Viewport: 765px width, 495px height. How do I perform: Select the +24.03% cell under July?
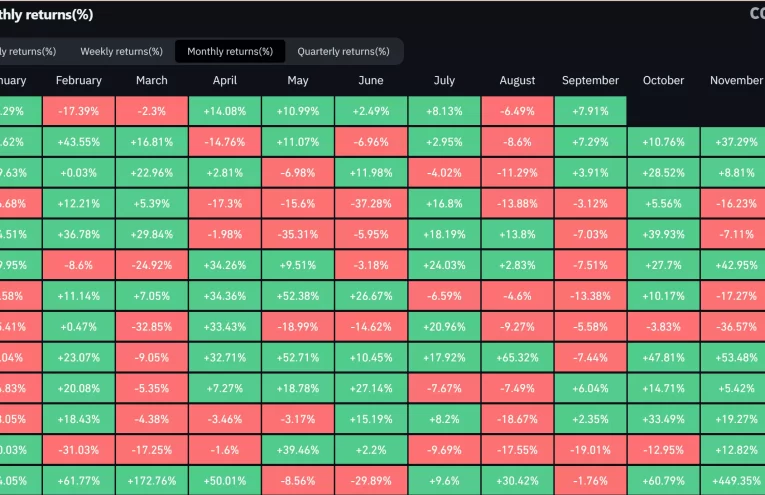tap(444, 265)
